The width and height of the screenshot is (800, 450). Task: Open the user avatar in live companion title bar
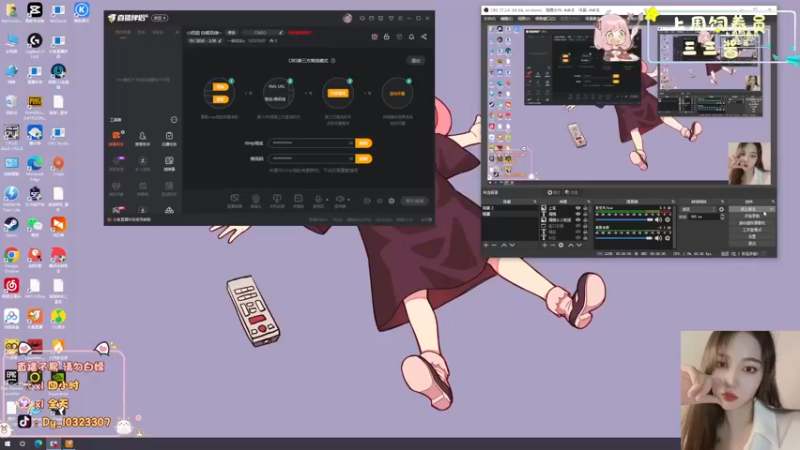pyautogui.click(x=347, y=18)
